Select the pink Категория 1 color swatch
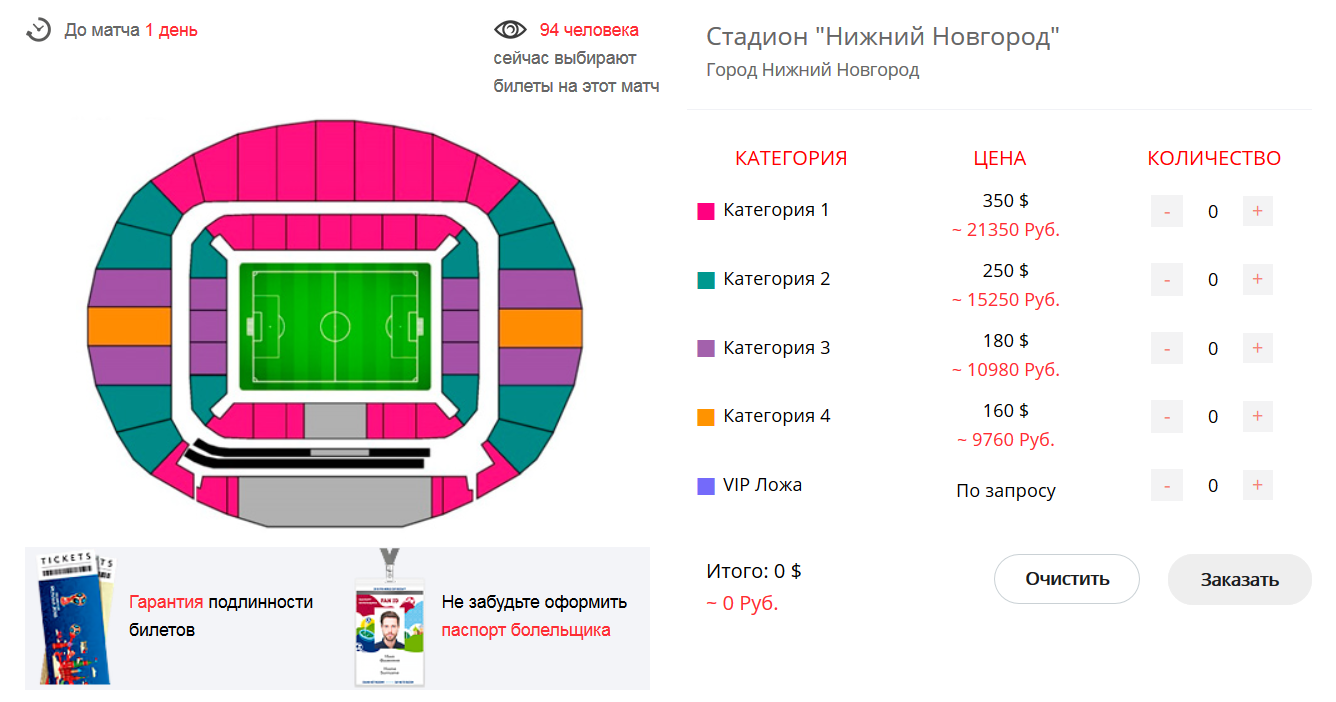Screen dimensions: 1336x702 706,211
